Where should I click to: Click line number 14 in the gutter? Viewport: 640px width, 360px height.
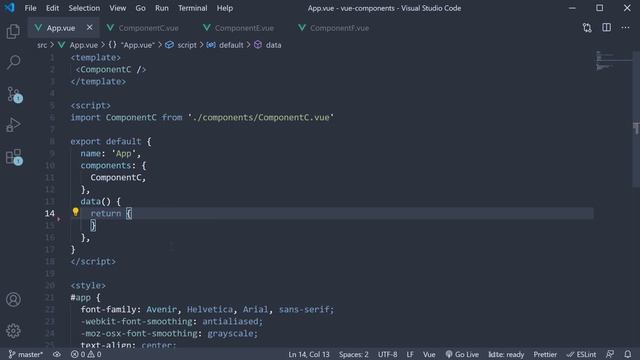coord(50,213)
